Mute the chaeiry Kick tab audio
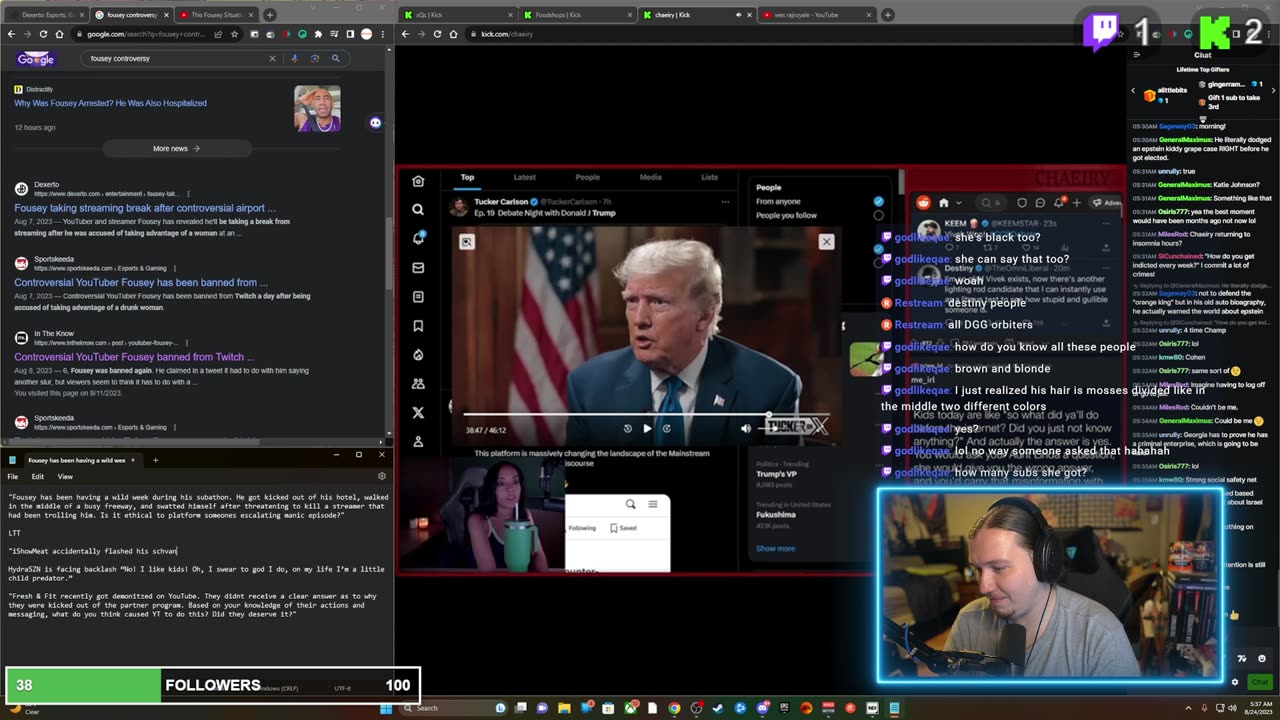 [738, 15]
